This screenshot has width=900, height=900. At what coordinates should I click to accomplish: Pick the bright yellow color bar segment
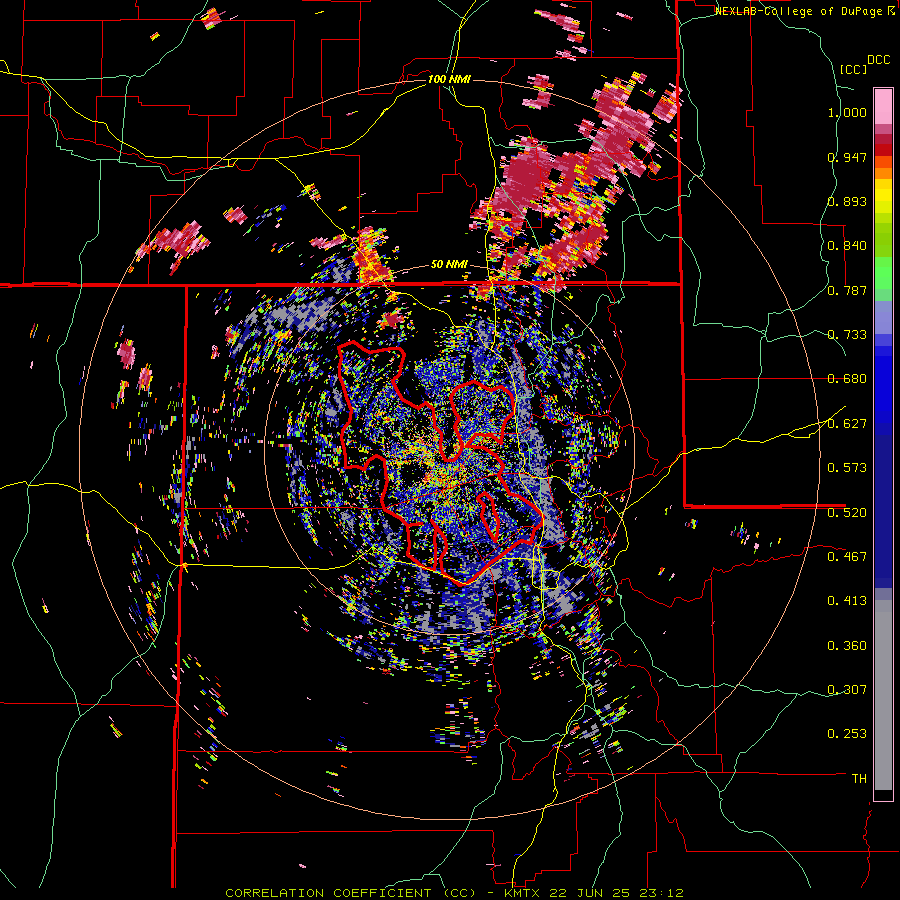pyautogui.click(x=883, y=196)
